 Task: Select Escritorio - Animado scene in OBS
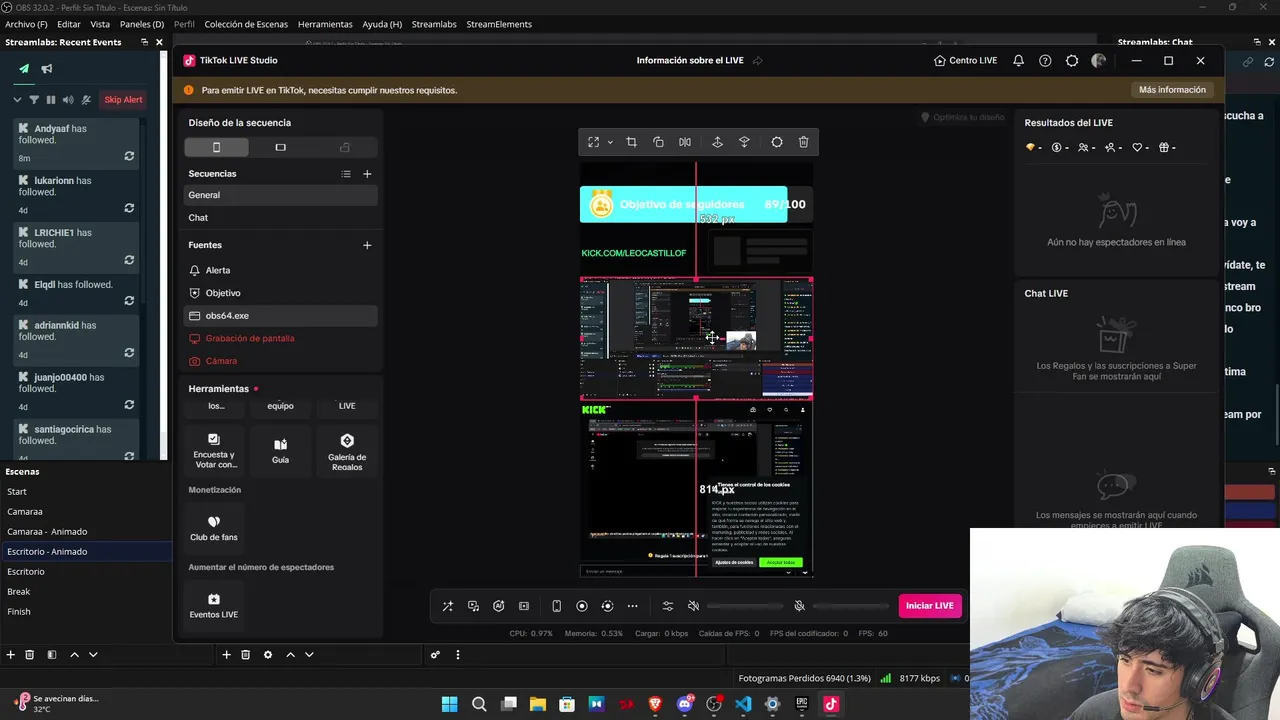(x=86, y=551)
